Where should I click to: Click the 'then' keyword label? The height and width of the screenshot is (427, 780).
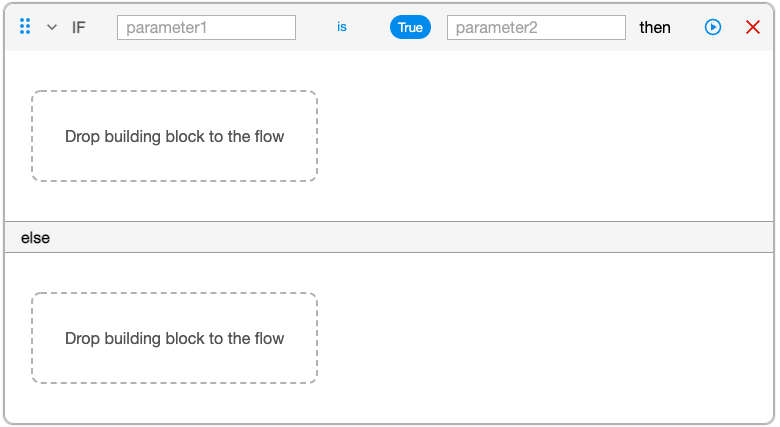[655, 27]
